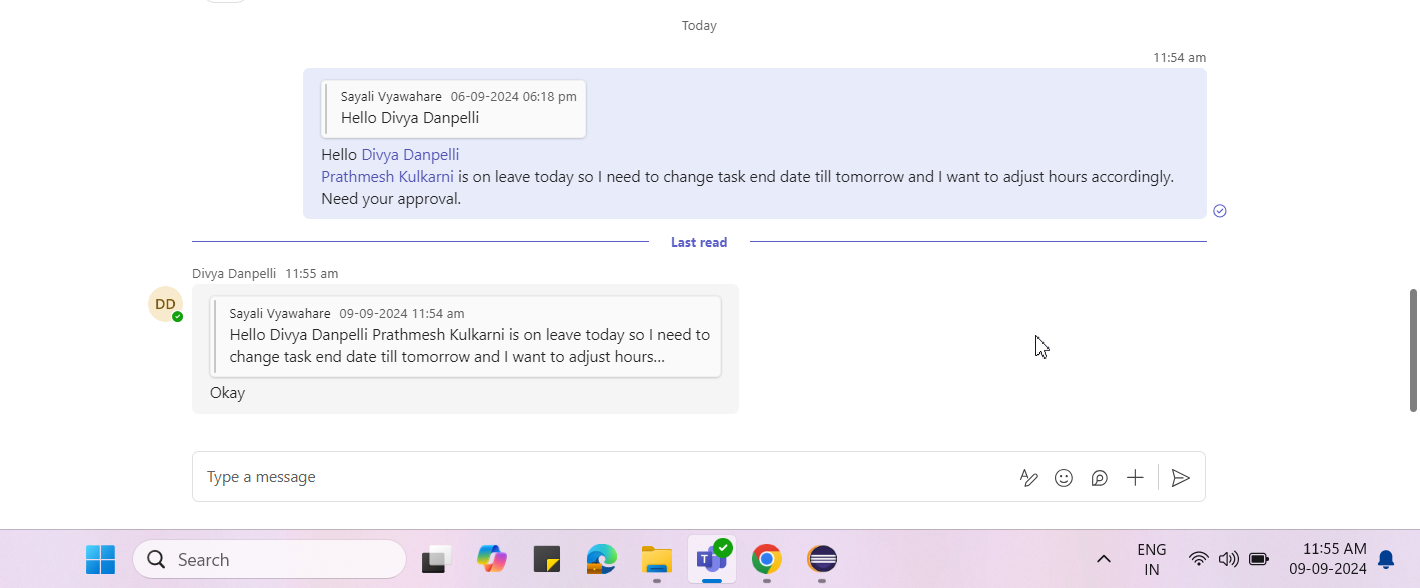Viewport: 1420px width, 588px height.
Task: Open the emoji picker in compose box
Action: coord(1064,478)
